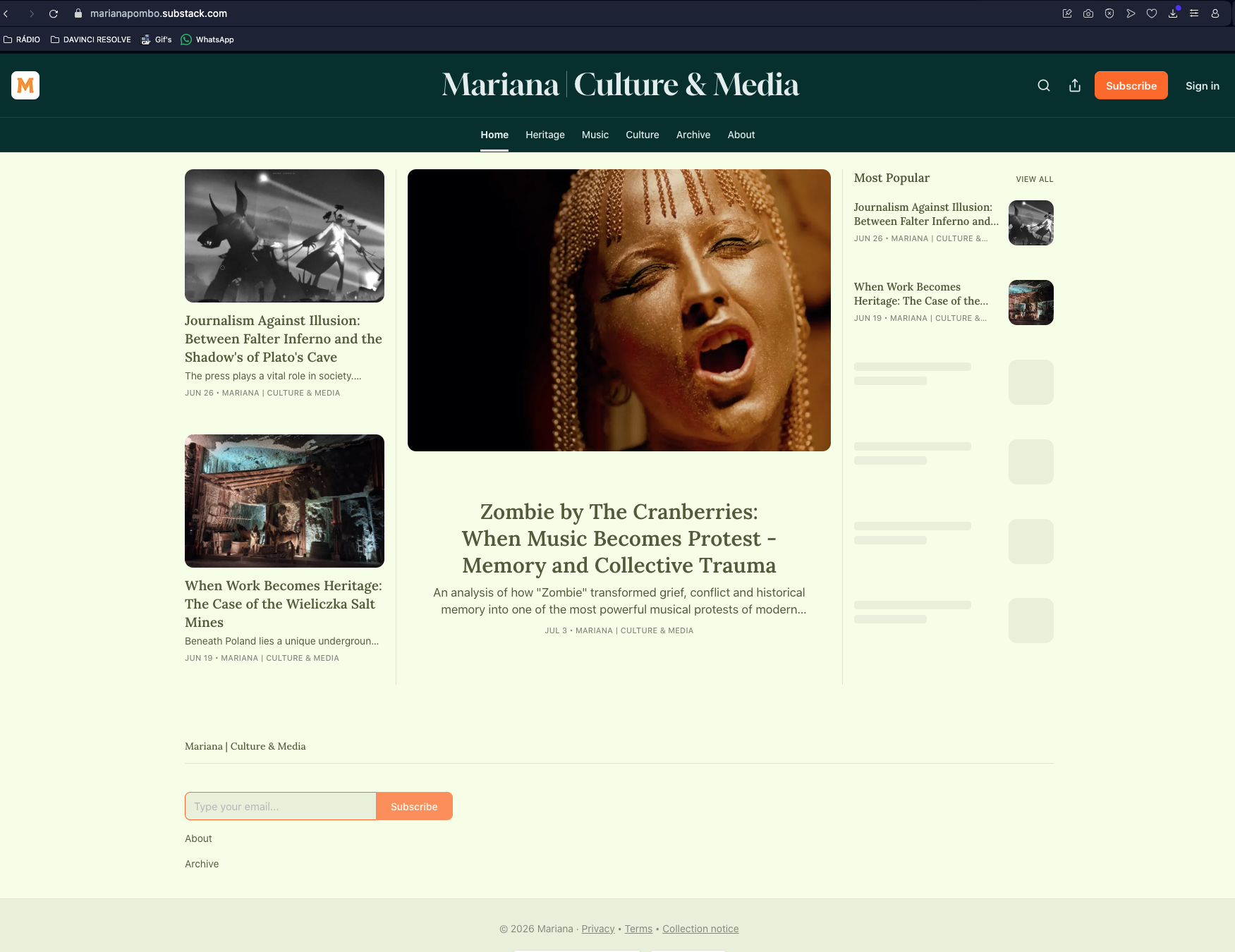The image size is (1235, 952).
Task: Switch to the Heritage tab
Action: (x=545, y=135)
